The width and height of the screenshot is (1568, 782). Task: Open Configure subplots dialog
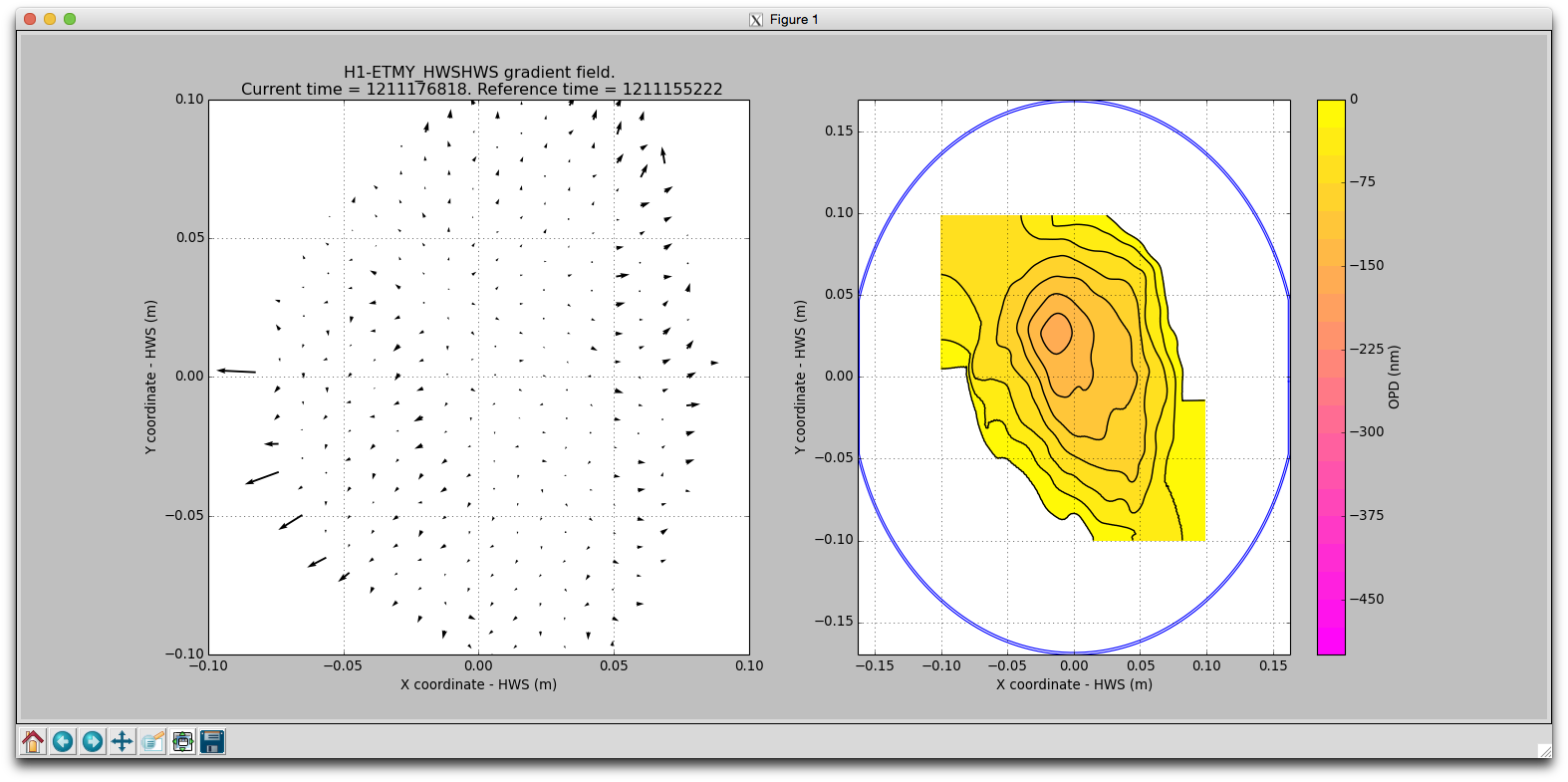point(182,741)
